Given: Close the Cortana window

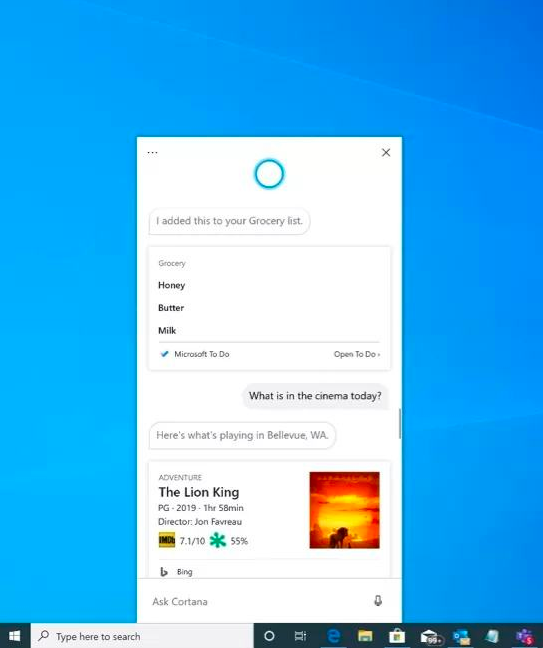Looking at the screenshot, I should 386,152.
